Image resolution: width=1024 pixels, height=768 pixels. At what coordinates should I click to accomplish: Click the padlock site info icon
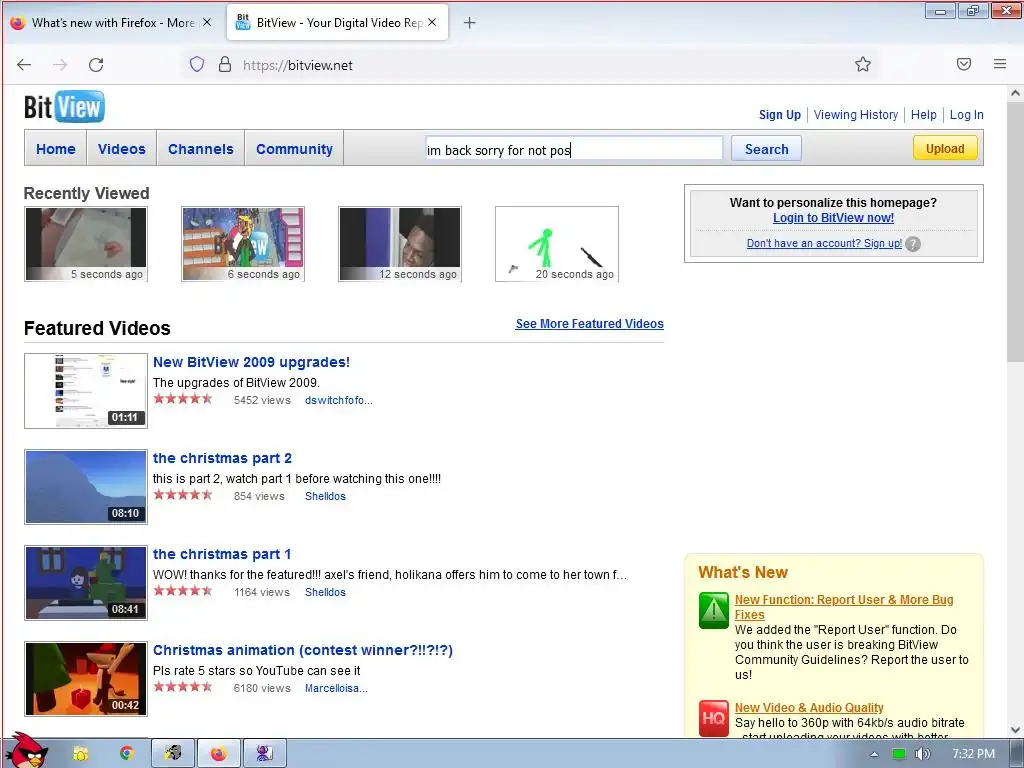pyautogui.click(x=225, y=64)
